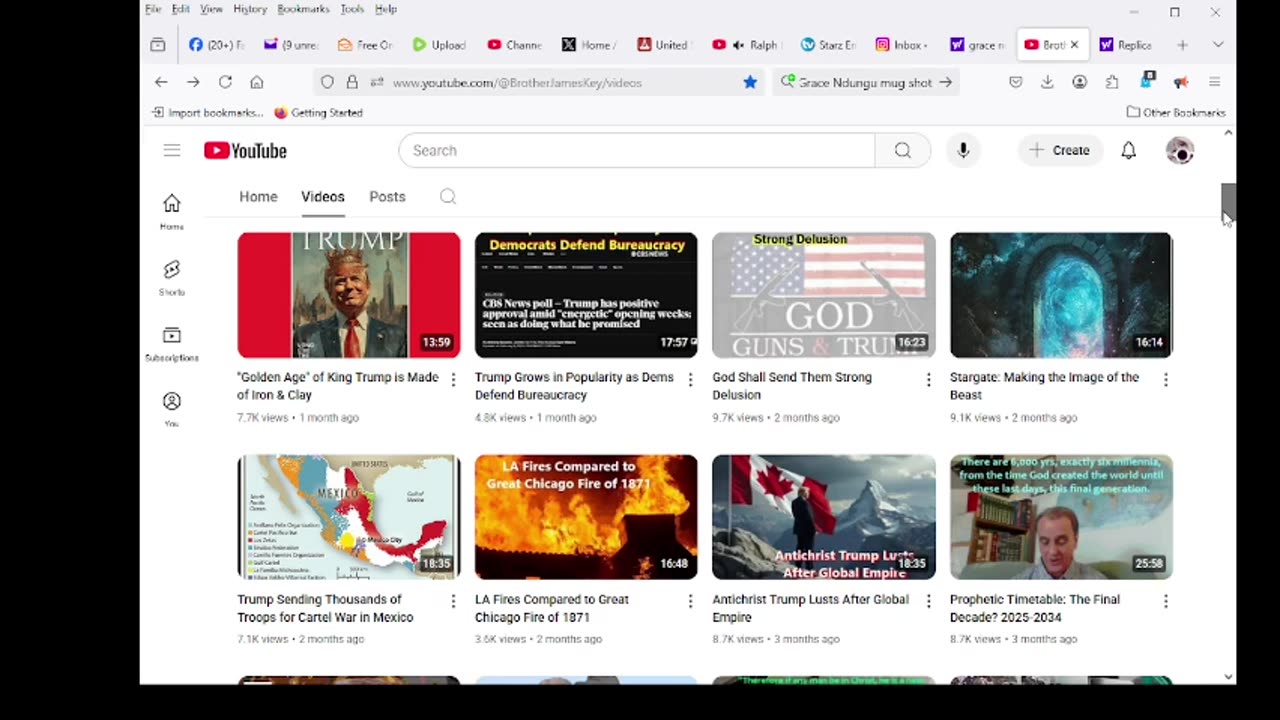Viewport: 1280px width, 720px height.
Task: Open options for Antichrist Trump video
Action: 928,601
